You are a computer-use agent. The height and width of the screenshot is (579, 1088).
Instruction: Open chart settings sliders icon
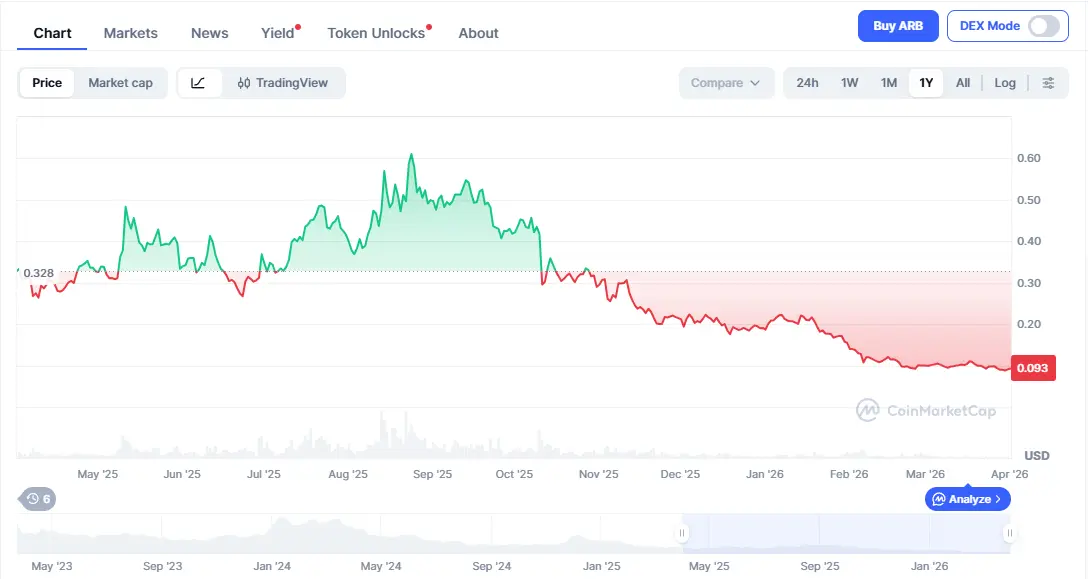[1048, 83]
